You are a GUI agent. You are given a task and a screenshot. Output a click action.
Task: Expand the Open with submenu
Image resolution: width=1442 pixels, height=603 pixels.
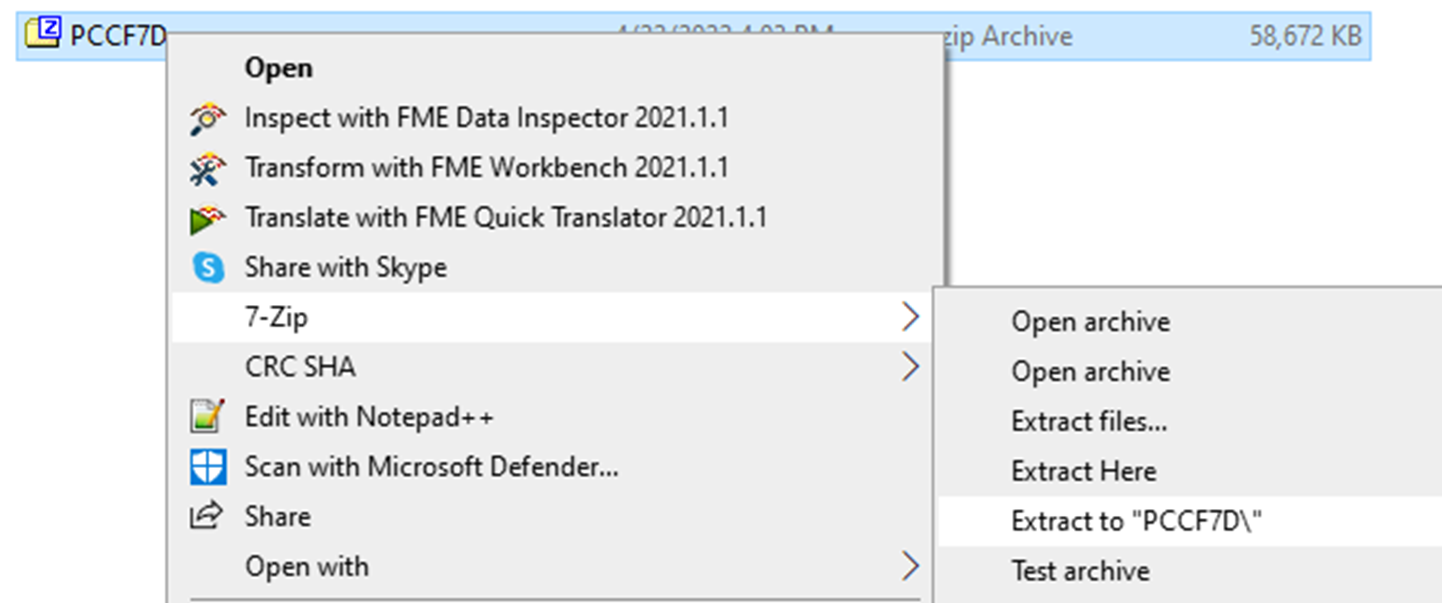tap(911, 566)
